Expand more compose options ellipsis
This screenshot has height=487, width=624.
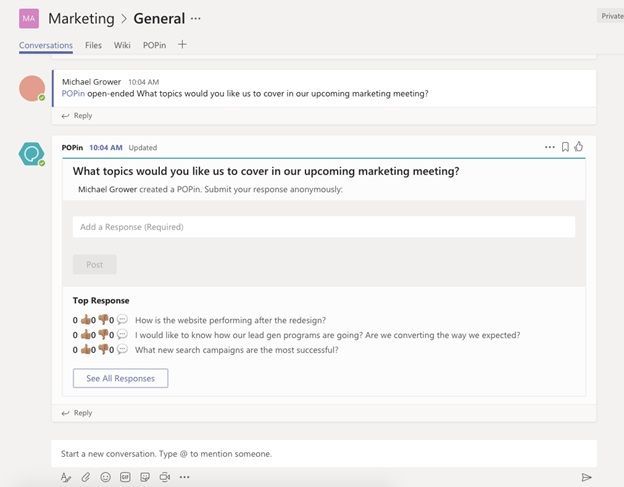point(184,477)
